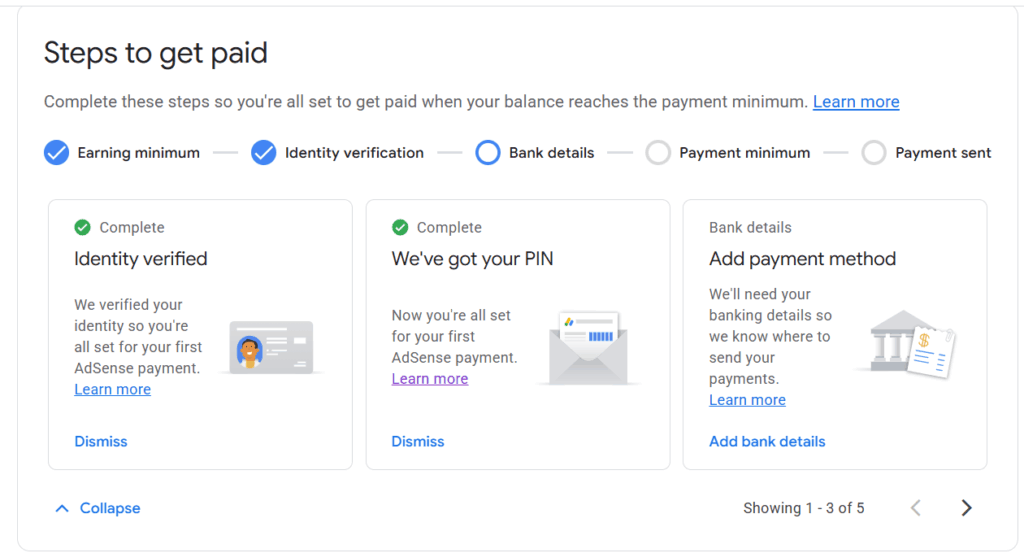Go to previous page of steps
This screenshot has width=1024, height=553.
(x=915, y=508)
